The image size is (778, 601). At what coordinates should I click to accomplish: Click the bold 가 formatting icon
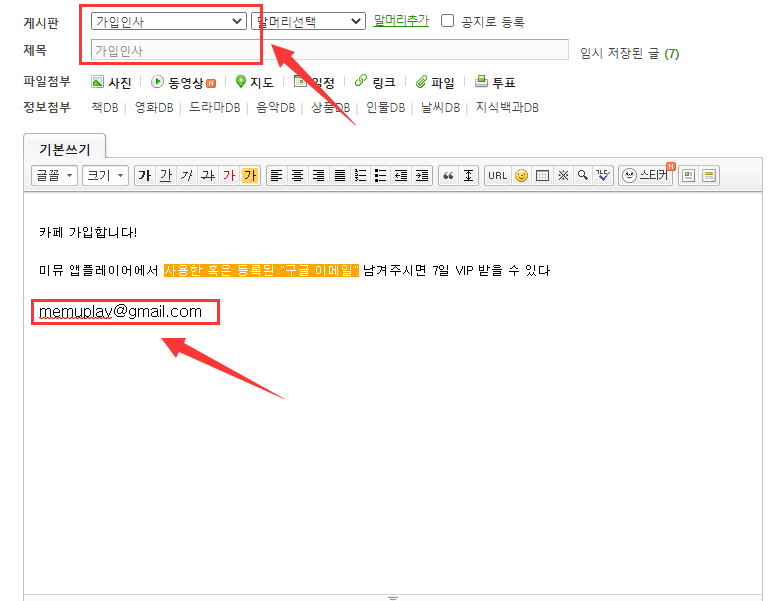point(144,176)
